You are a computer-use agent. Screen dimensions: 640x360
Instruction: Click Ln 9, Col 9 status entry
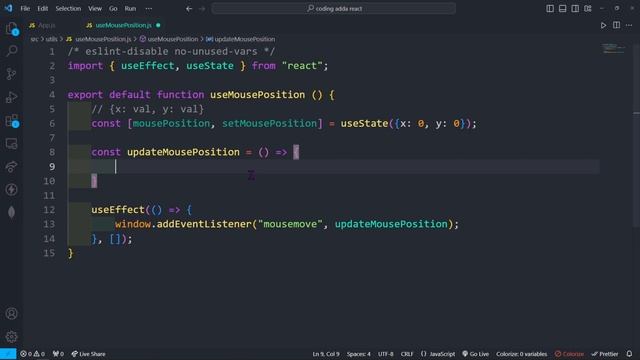point(326,354)
